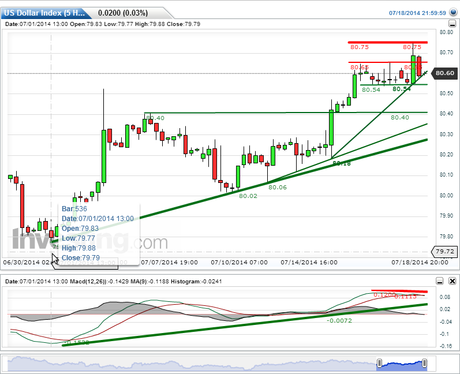This screenshot has width=460, height=374.
Task: Minimize the MACD indicator panel
Action: [440, 281]
